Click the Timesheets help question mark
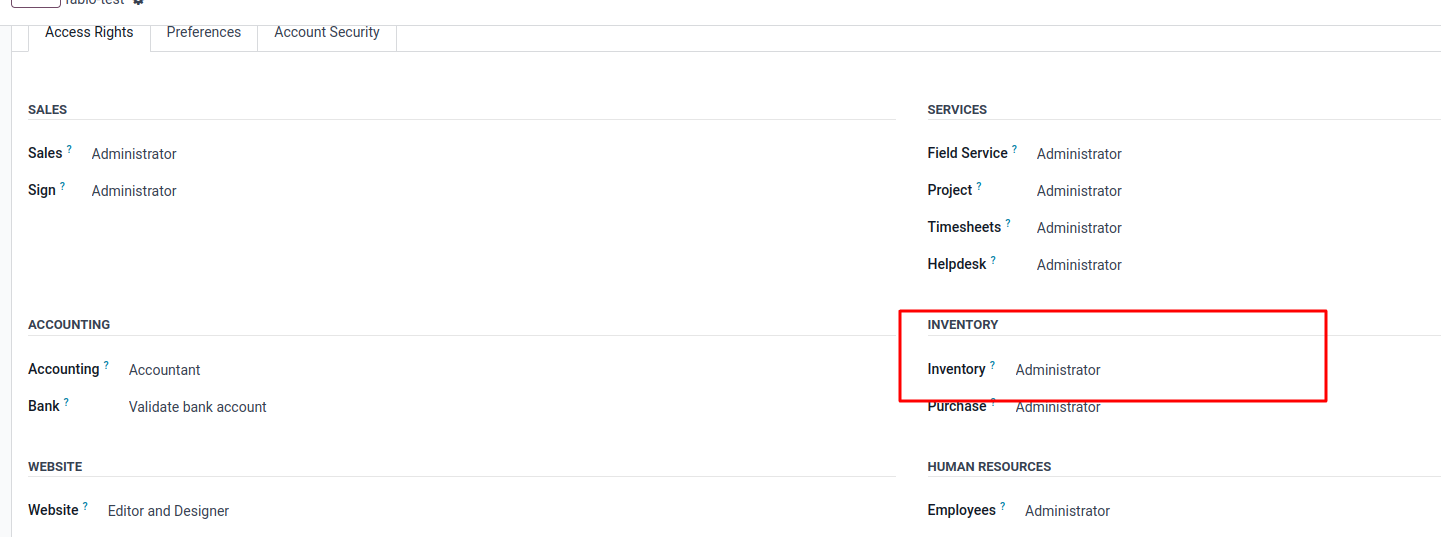 [1008, 223]
